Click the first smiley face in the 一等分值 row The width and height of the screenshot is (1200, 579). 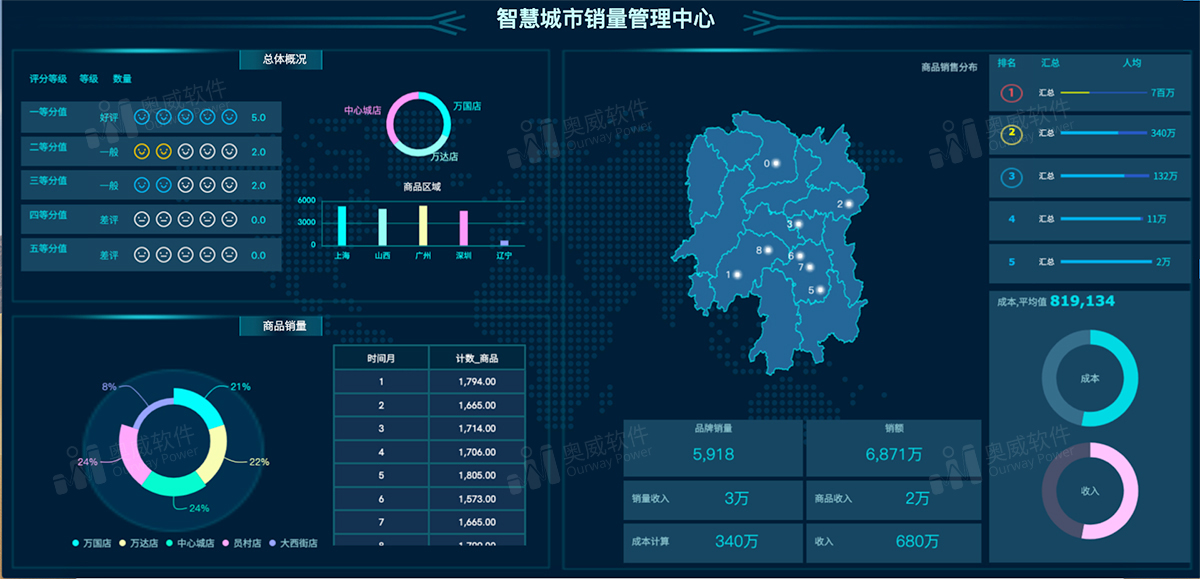pos(141,118)
